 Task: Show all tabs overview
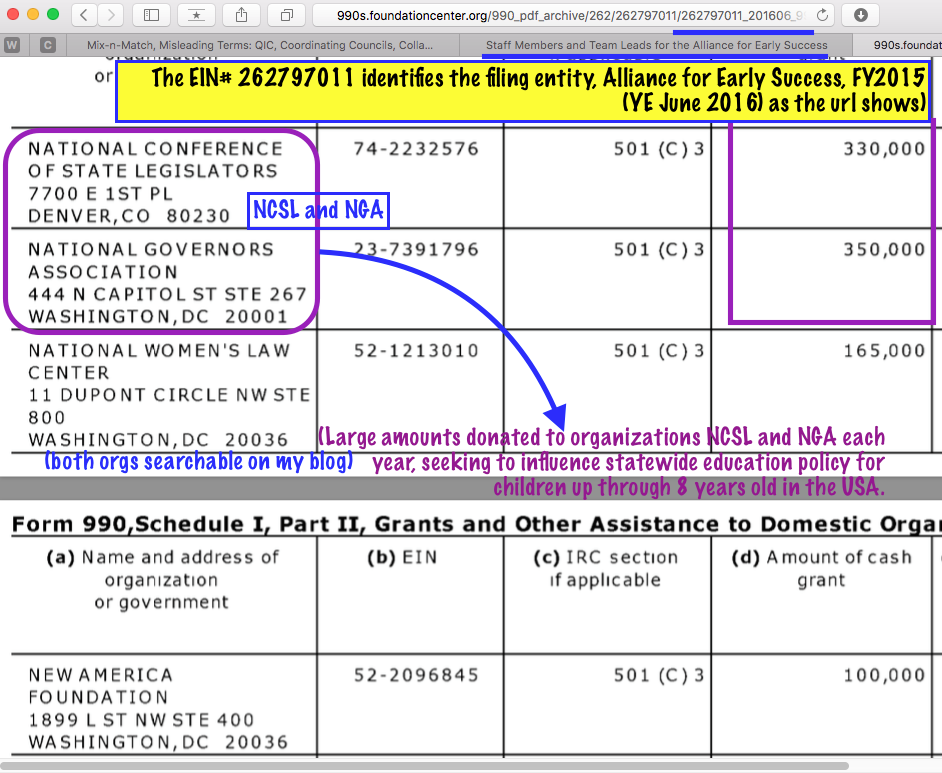click(286, 15)
